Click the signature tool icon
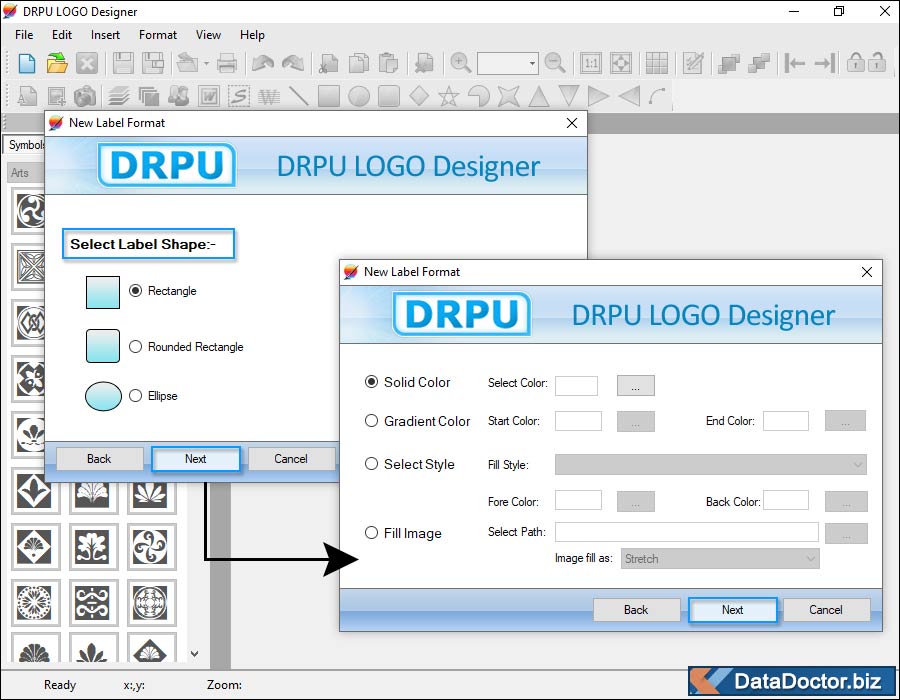Image resolution: width=900 pixels, height=700 pixels. coord(238,96)
